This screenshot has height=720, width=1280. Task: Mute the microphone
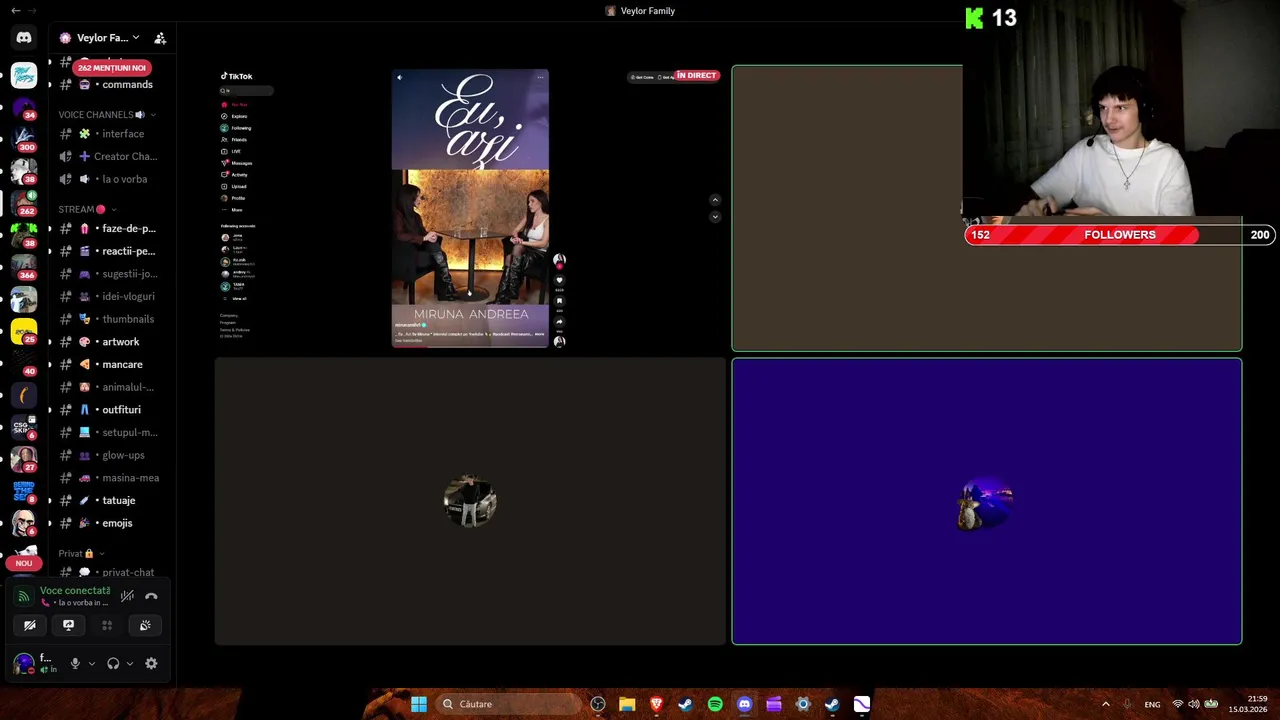coord(75,663)
